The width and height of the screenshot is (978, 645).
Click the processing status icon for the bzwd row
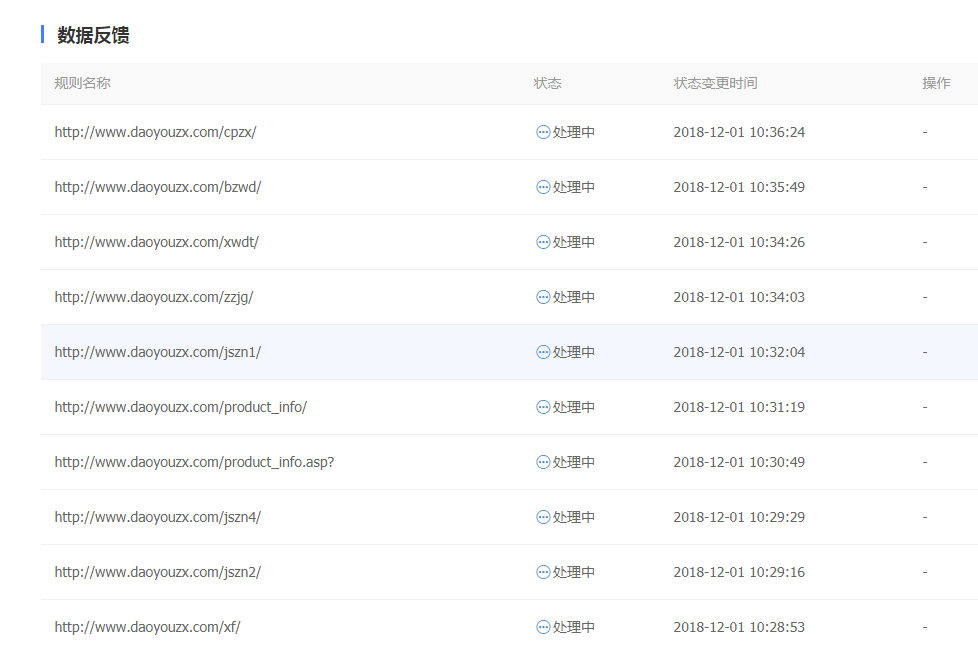(x=543, y=187)
